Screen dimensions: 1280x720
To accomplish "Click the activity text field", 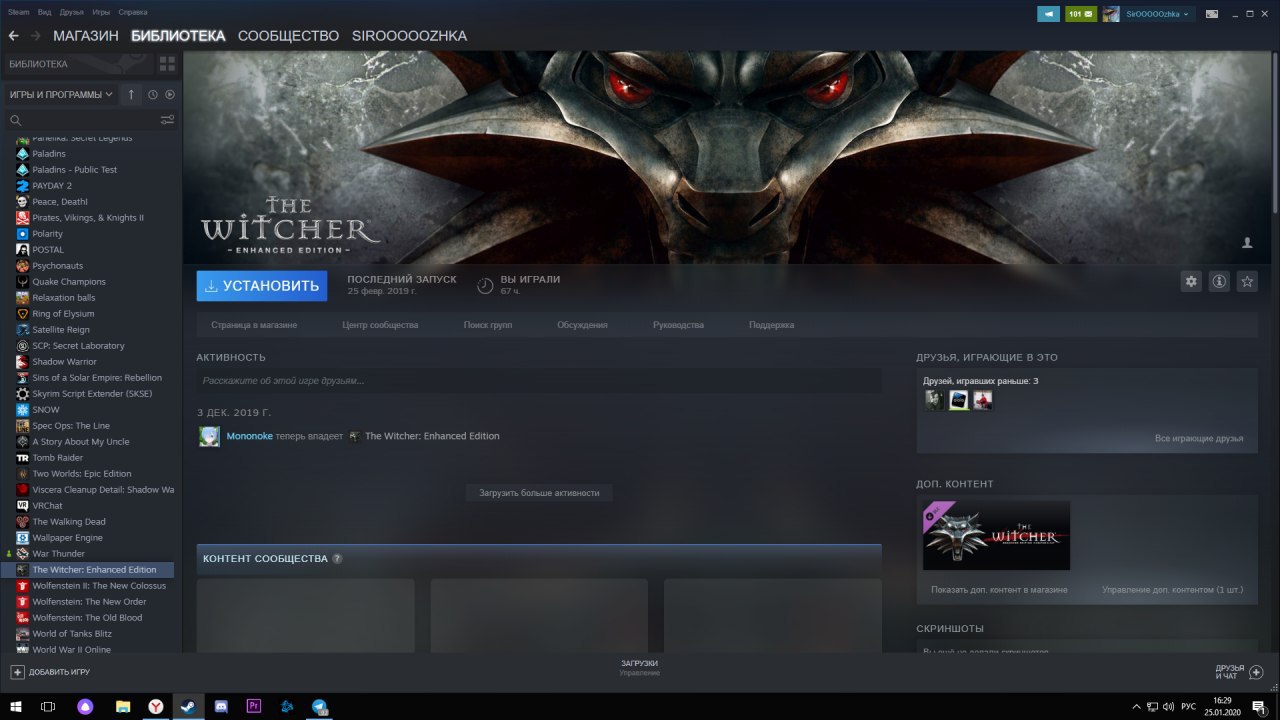I will coord(539,380).
